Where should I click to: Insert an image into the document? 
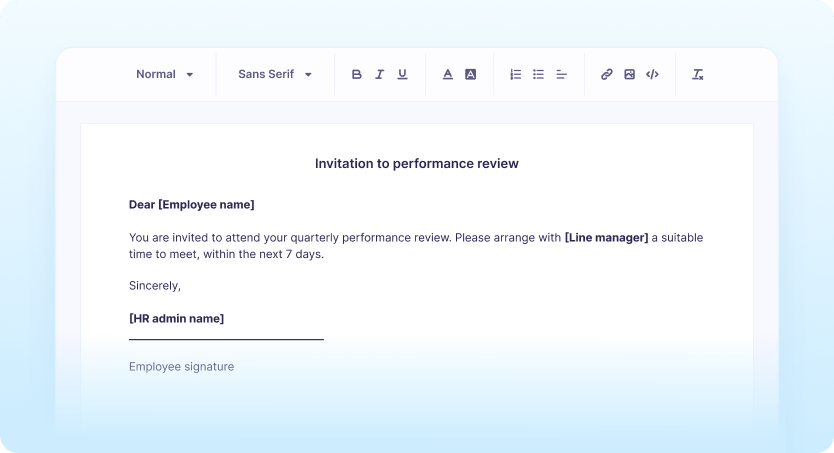629,74
